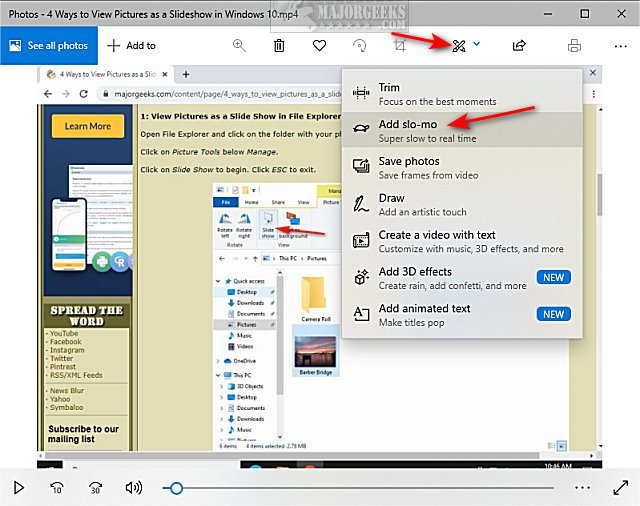The height and width of the screenshot is (506, 640).
Task: Add to favorites with the heart icon
Action: pyautogui.click(x=319, y=45)
